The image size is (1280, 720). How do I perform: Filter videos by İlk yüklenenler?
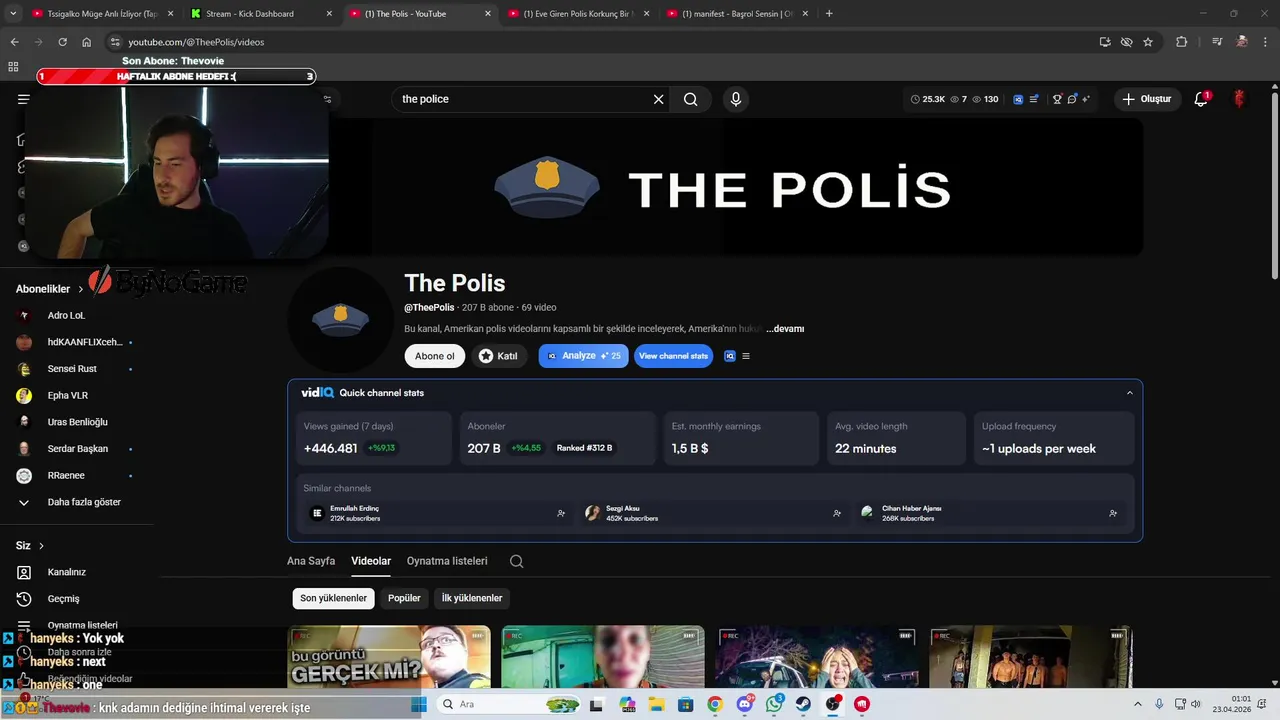tap(472, 598)
